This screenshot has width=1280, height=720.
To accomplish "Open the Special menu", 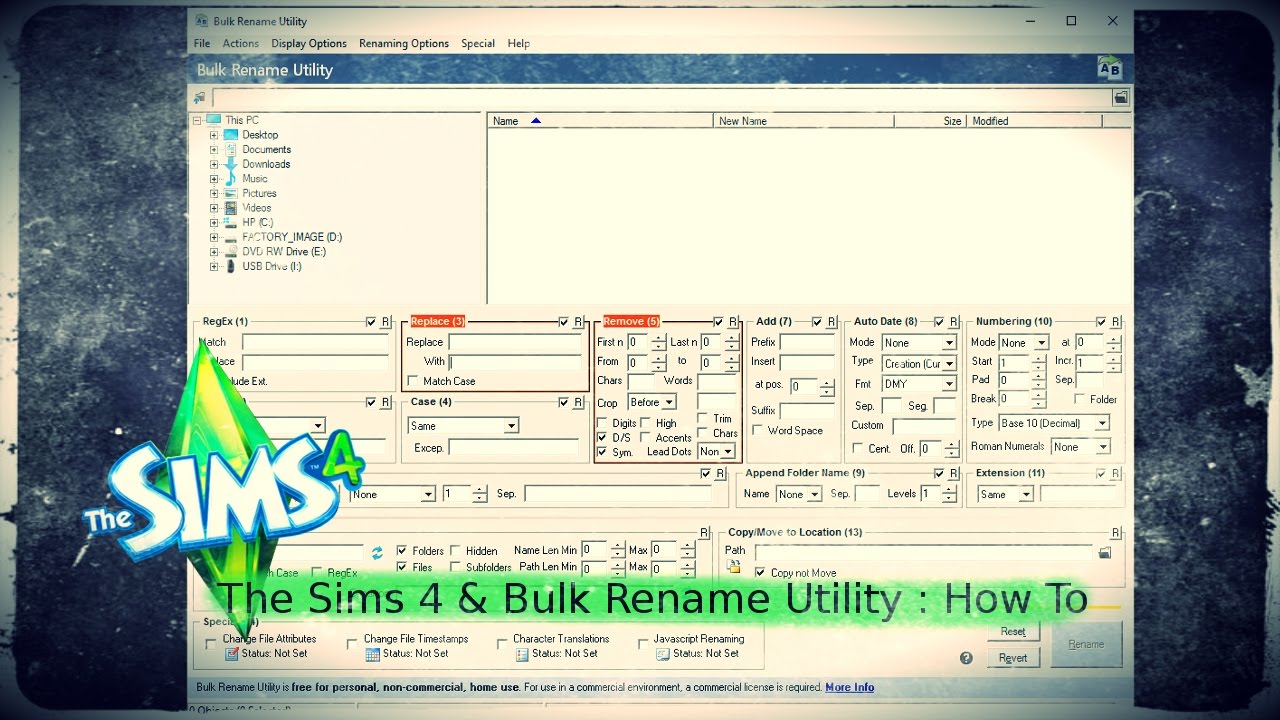I will click(478, 43).
